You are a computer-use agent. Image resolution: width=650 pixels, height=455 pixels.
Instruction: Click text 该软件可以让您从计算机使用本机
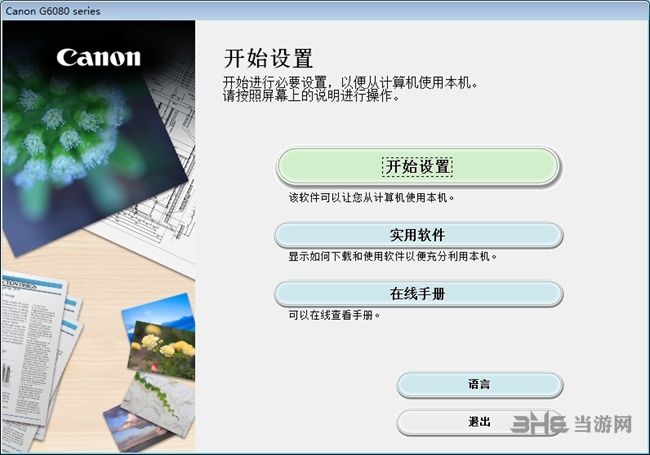[371, 198]
